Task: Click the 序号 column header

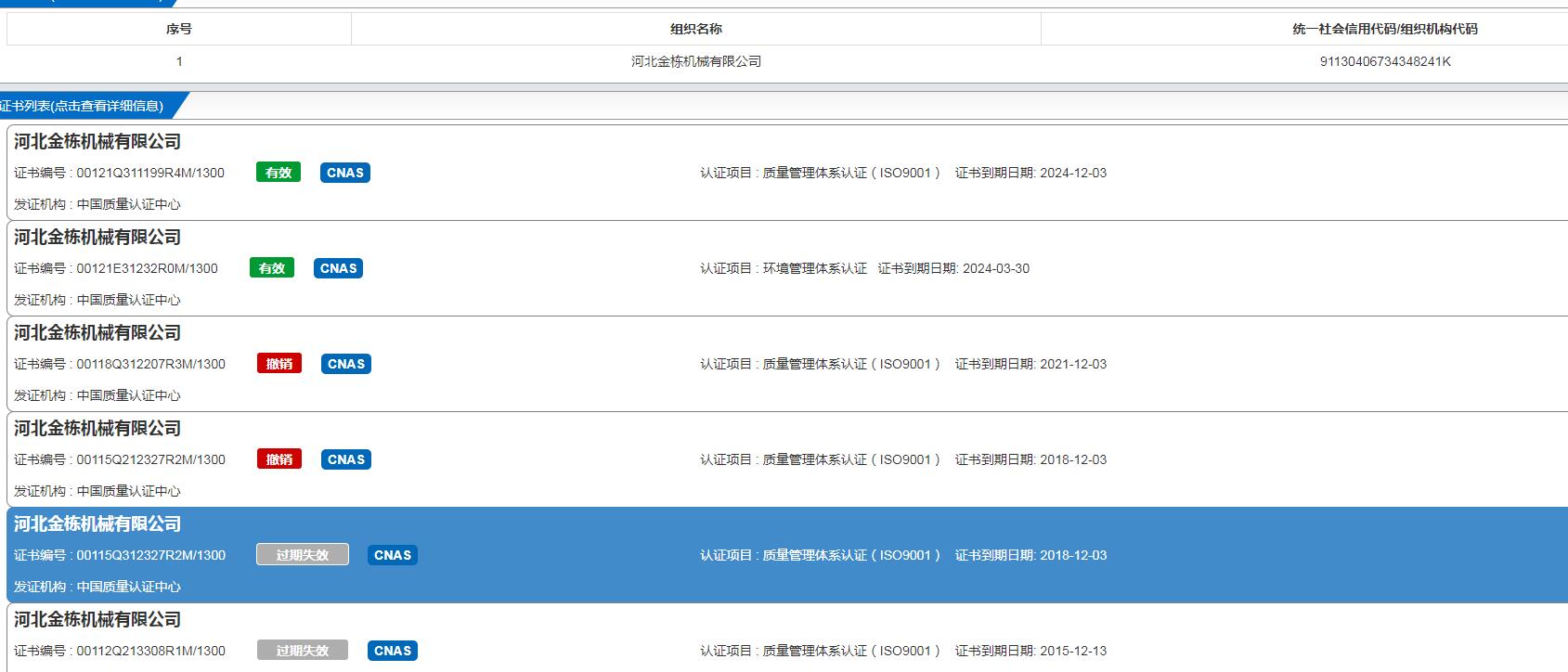Action: click(179, 29)
